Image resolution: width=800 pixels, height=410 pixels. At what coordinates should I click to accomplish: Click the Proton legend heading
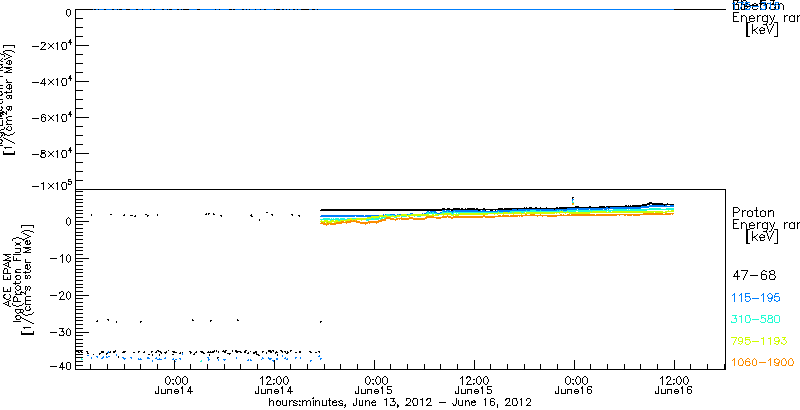[x=753, y=212]
